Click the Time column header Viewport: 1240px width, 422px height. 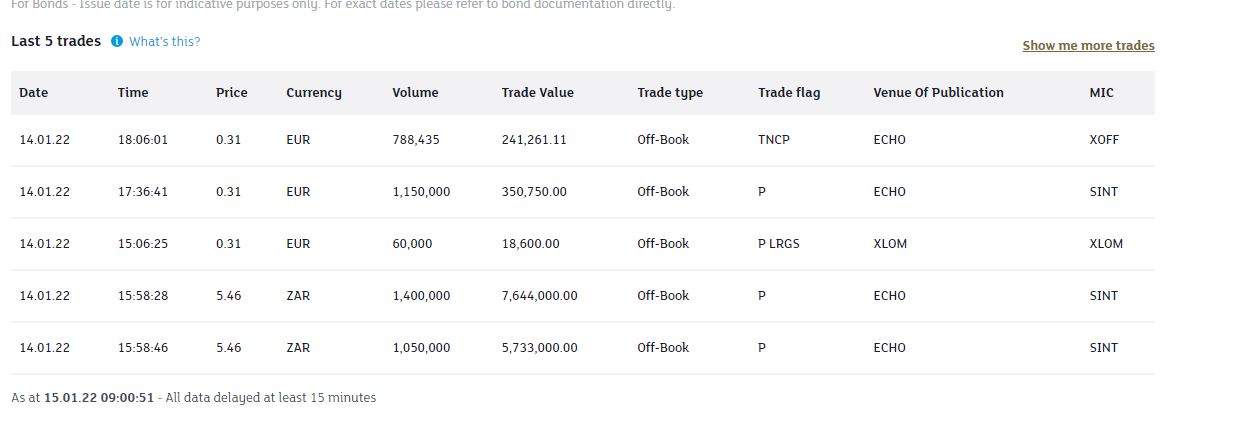(133, 93)
